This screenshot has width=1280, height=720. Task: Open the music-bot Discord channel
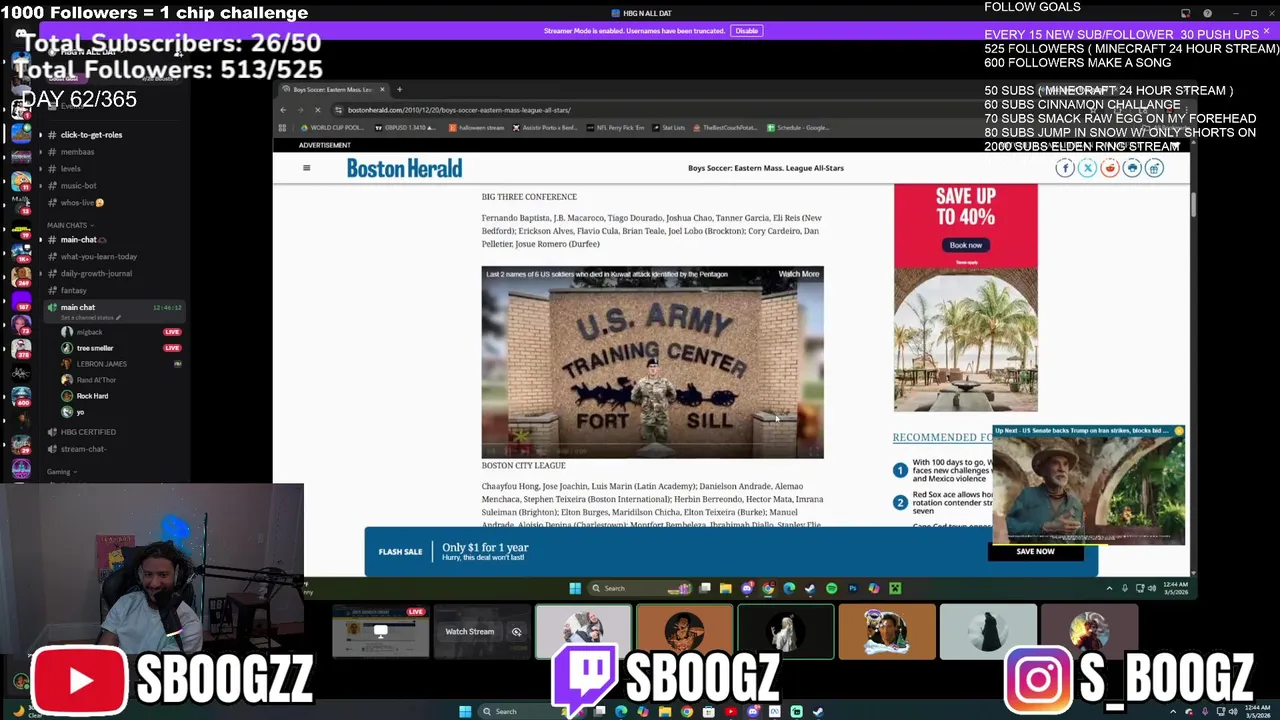(x=78, y=186)
